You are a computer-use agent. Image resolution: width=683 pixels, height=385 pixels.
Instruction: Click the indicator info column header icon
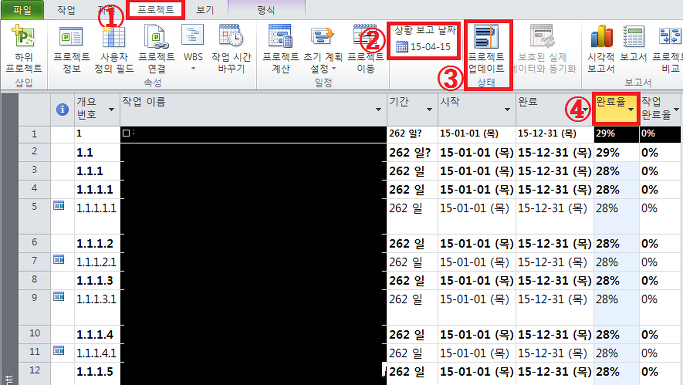(62, 109)
